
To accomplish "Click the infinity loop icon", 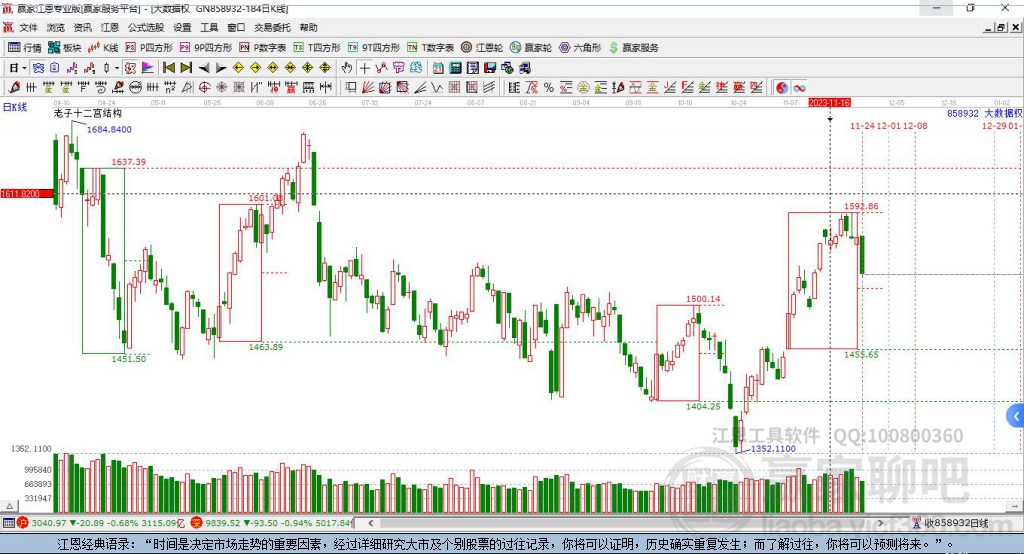I will (799, 88).
